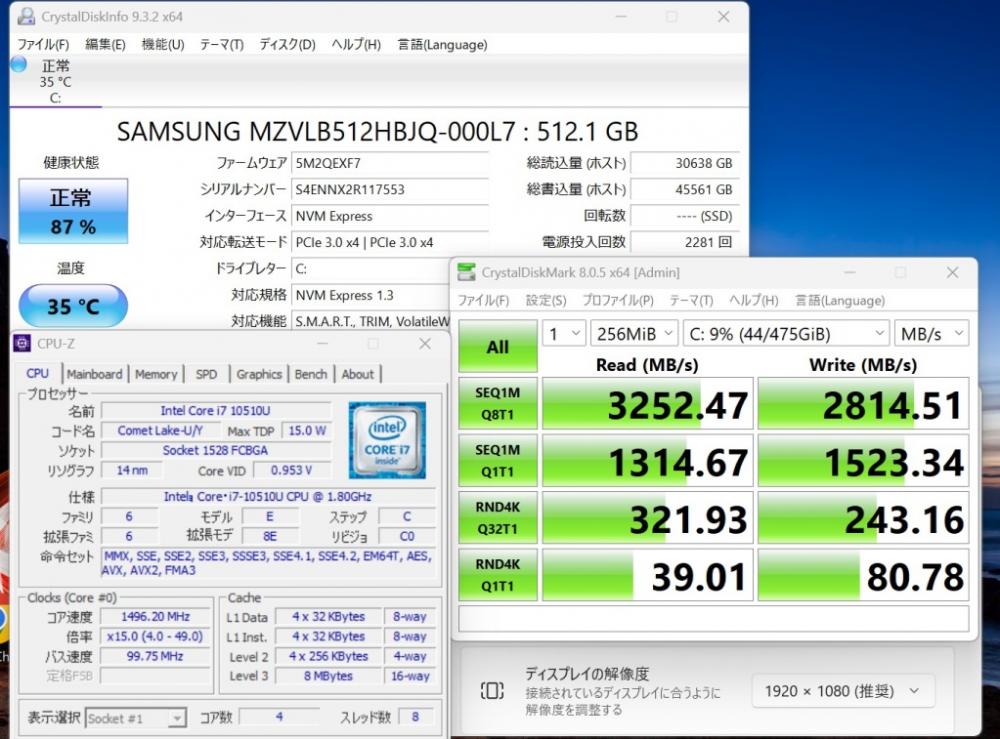Click the CPU name Intel Core i7 10510U
Image resolution: width=1000 pixels, height=739 pixels.
coord(216,411)
